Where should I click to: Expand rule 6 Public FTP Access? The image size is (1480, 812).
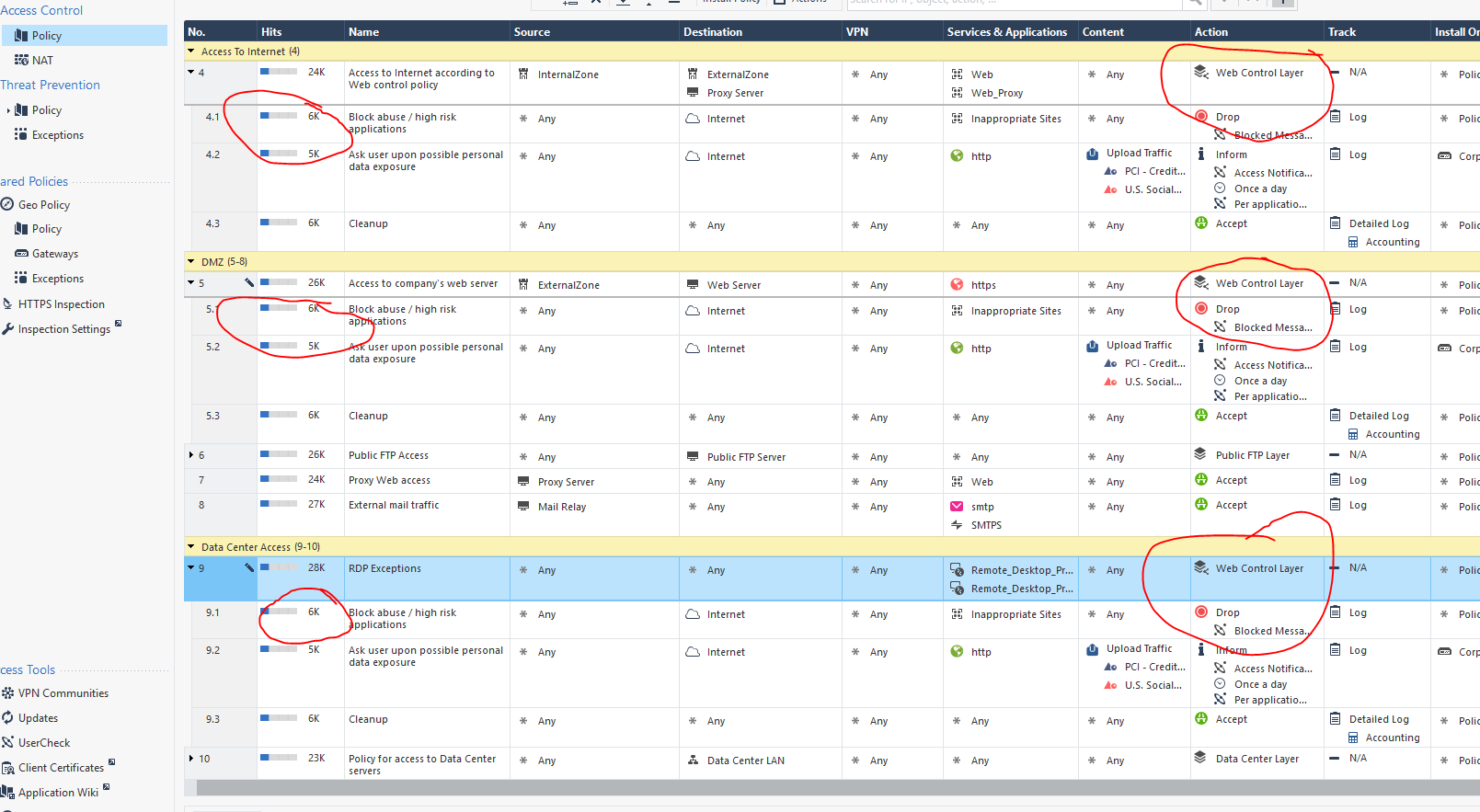[191, 455]
